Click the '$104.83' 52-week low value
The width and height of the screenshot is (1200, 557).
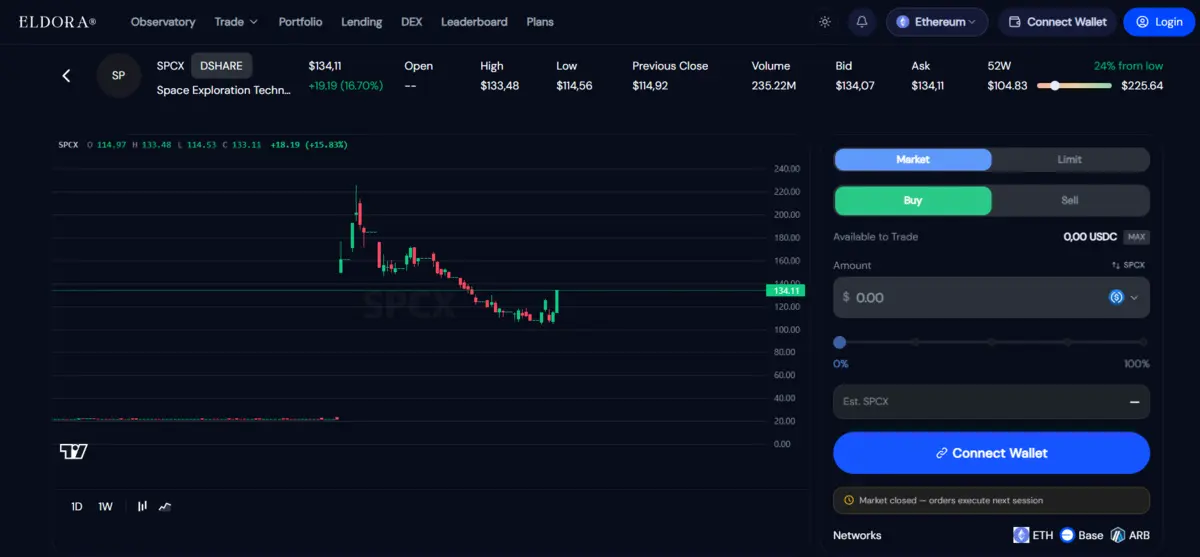point(1007,86)
